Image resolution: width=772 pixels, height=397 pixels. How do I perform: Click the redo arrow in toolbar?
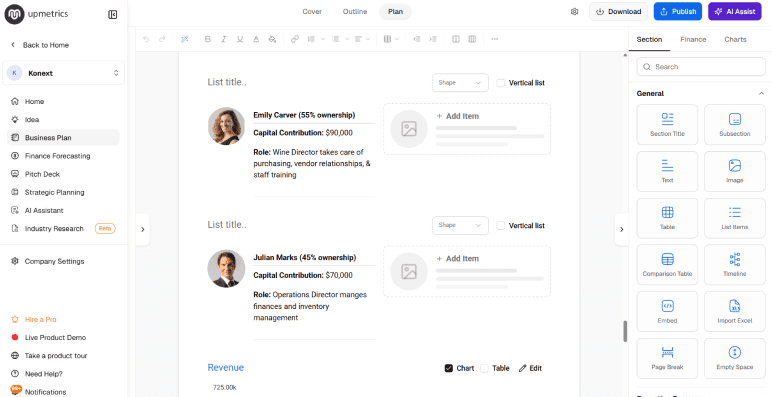point(162,39)
